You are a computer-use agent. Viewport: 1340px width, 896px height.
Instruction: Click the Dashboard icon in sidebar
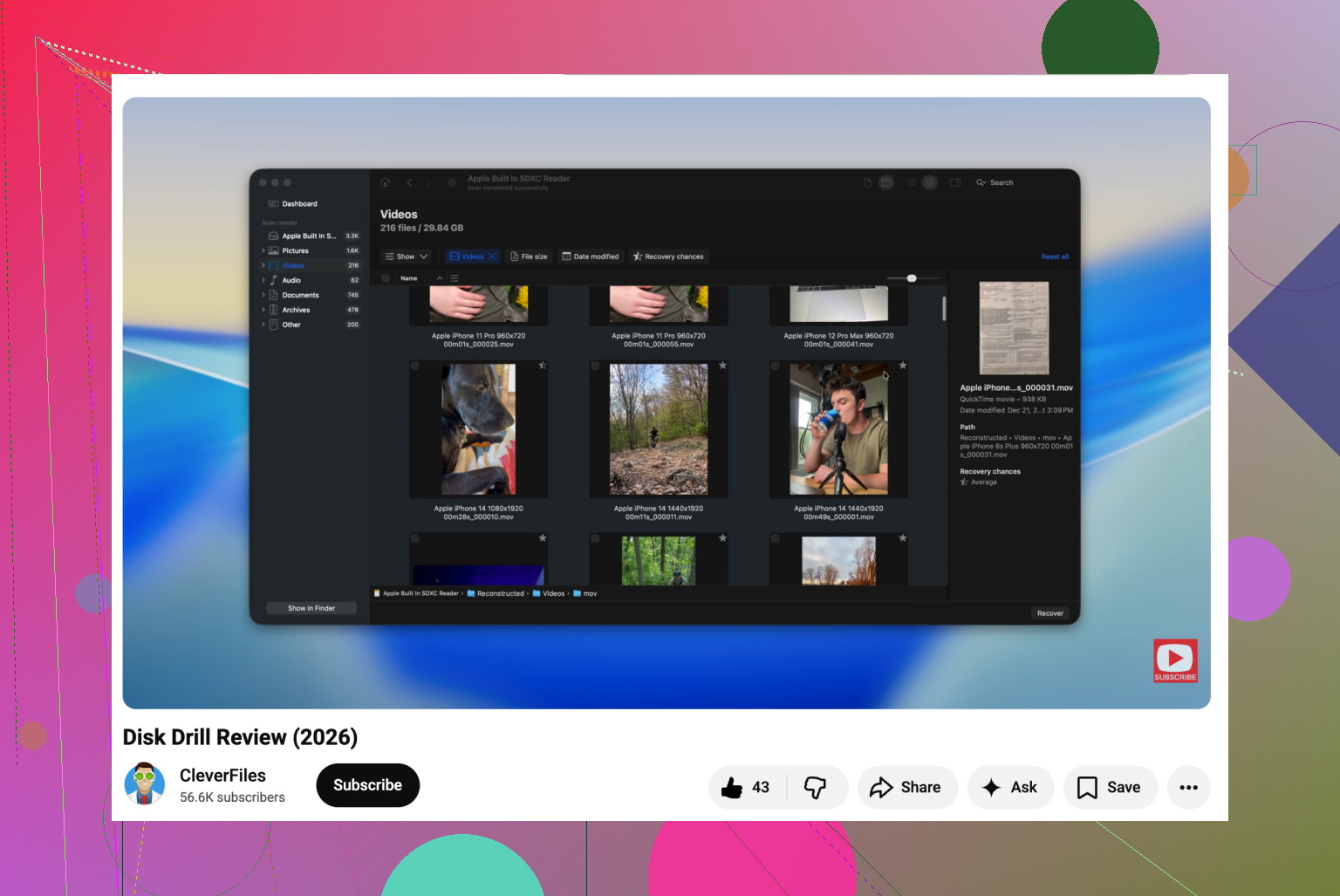tap(273, 204)
